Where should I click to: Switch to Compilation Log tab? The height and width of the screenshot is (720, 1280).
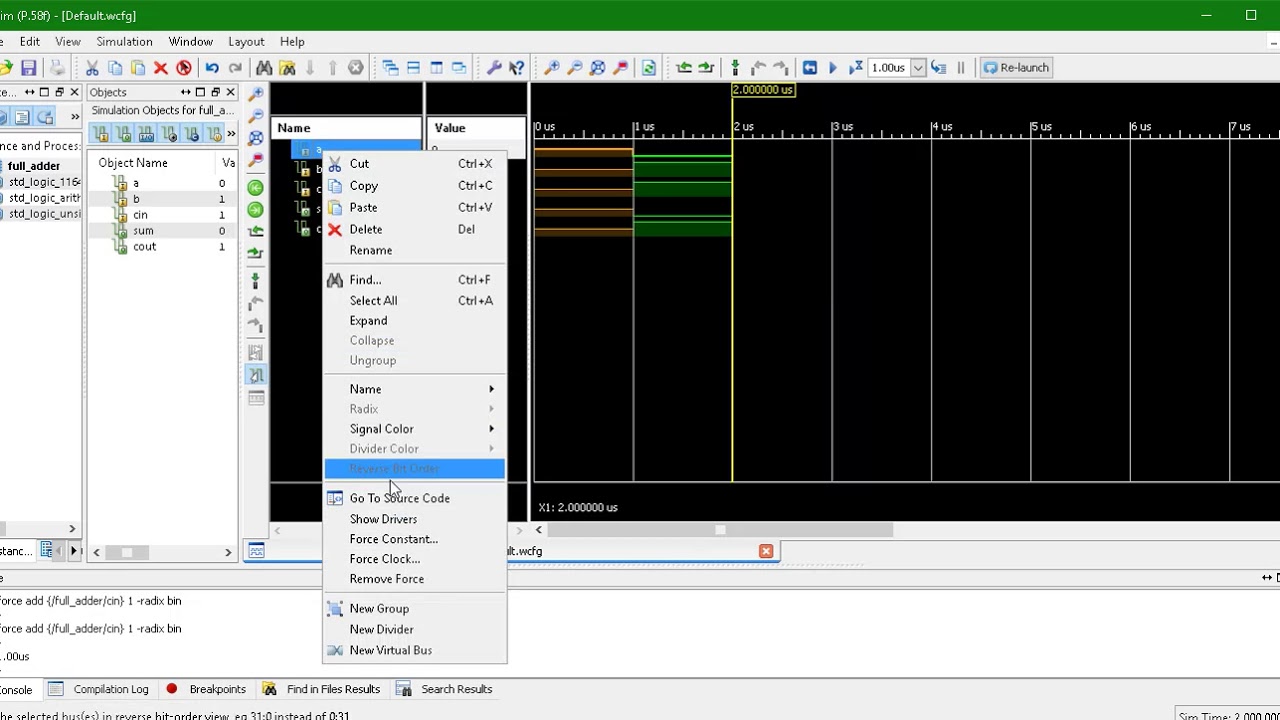(x=98, y=689)
